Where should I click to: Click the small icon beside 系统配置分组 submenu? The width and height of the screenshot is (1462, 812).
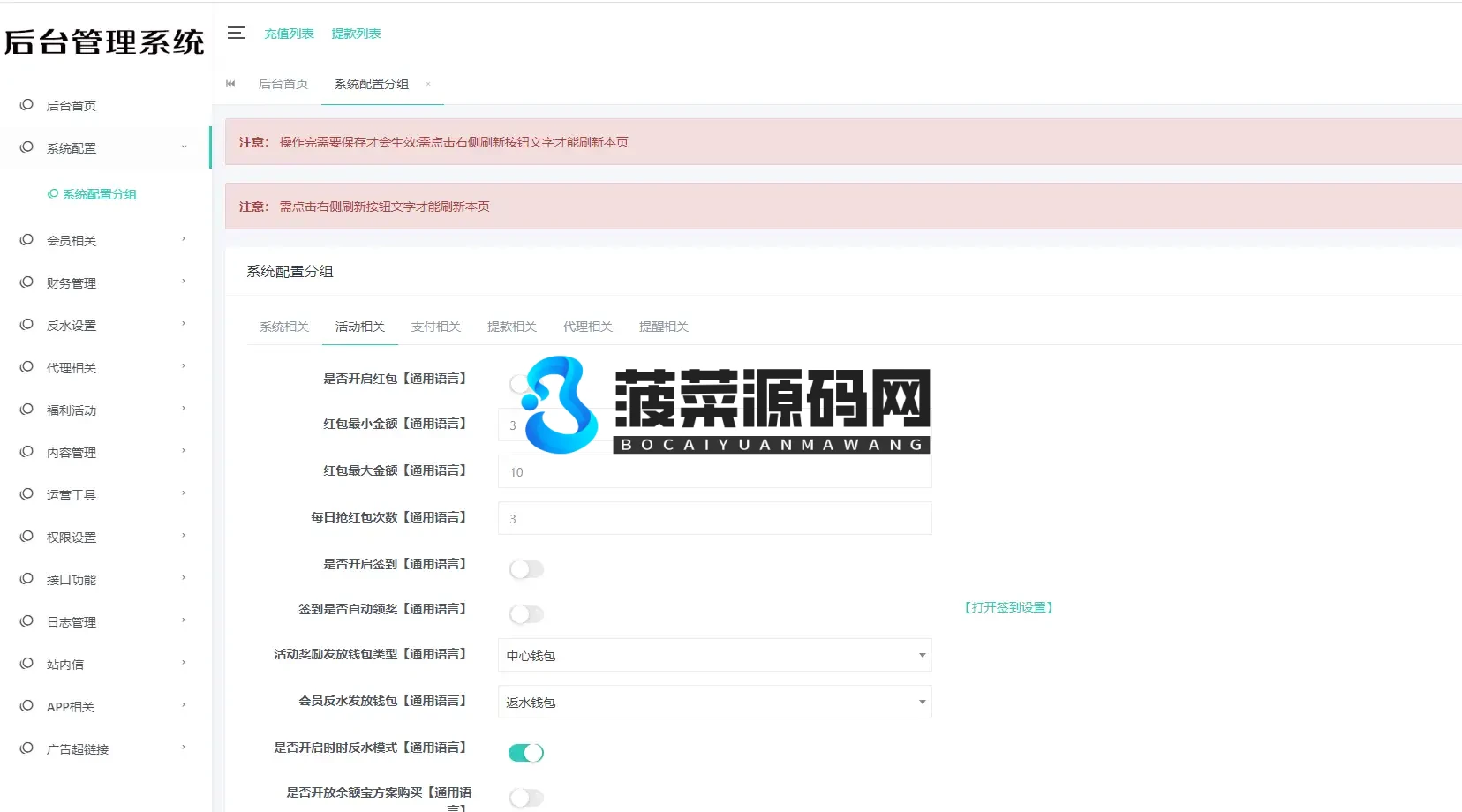[53, 193]
